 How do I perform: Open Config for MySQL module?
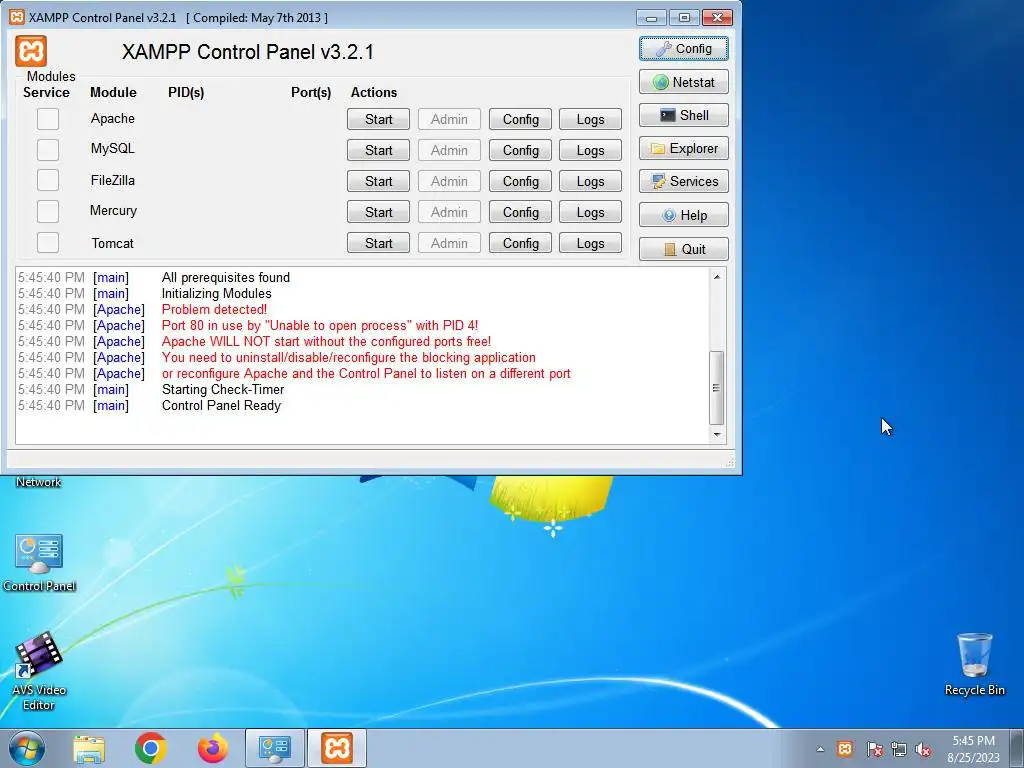tap(520, 150)
